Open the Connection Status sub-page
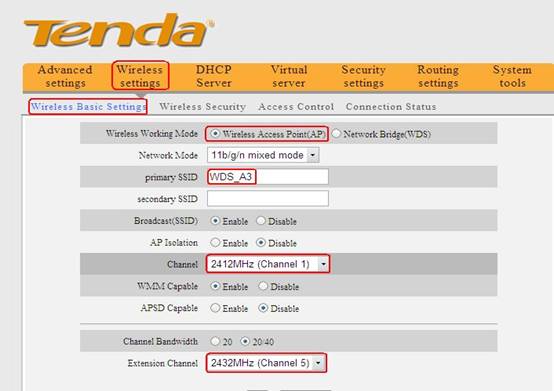 click(x=391, y=107)
